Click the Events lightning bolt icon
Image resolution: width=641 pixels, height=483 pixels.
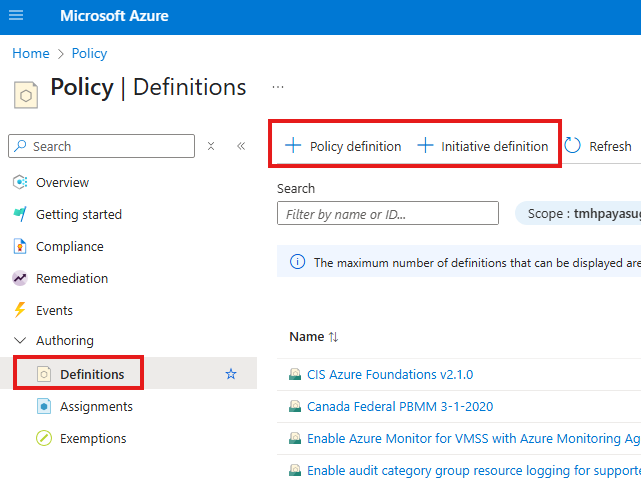pos(20,310)
